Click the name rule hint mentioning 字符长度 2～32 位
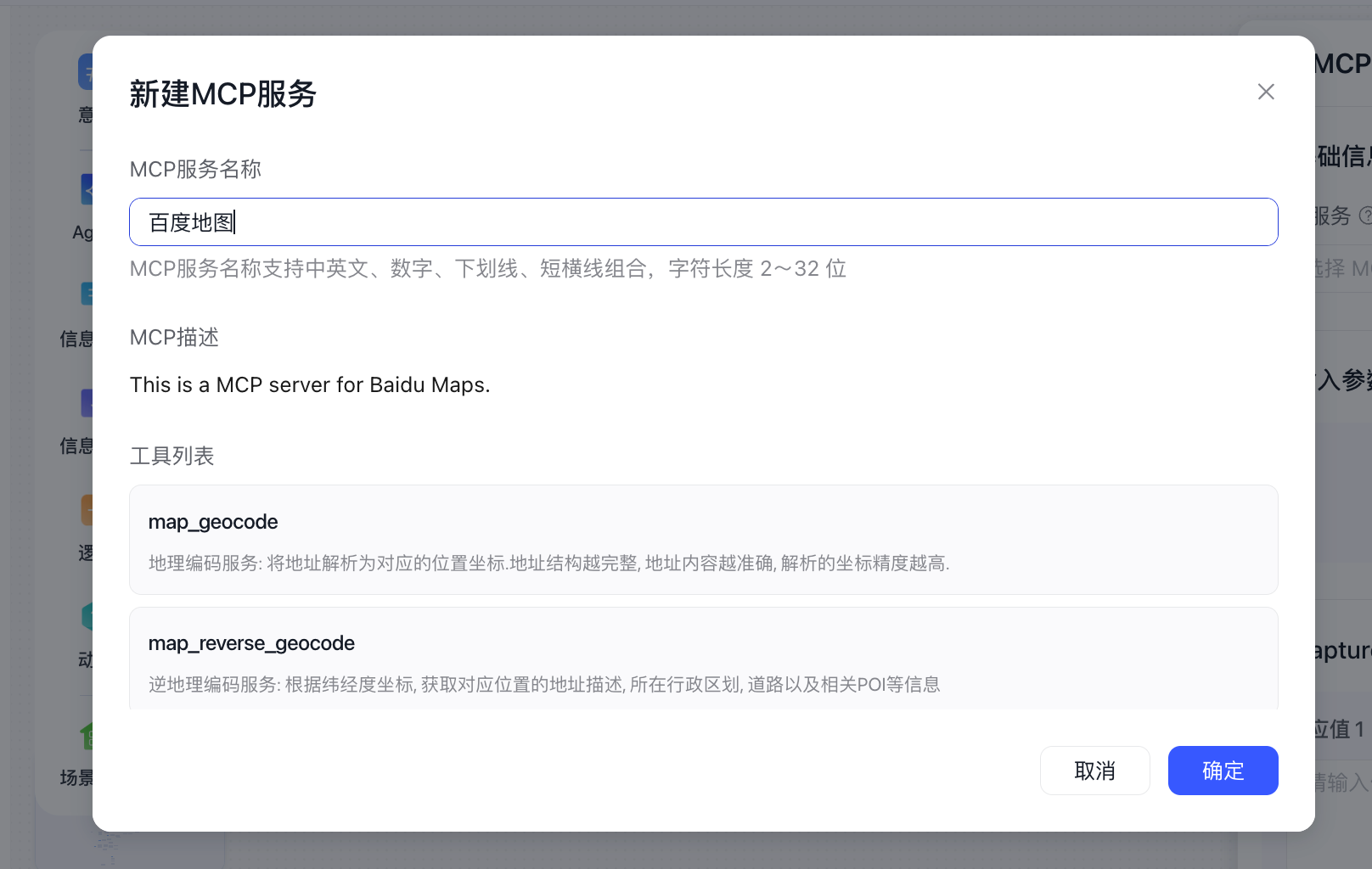Image resolution: width=1372 pixels, height=869 pixels. [x=488, y=269]
